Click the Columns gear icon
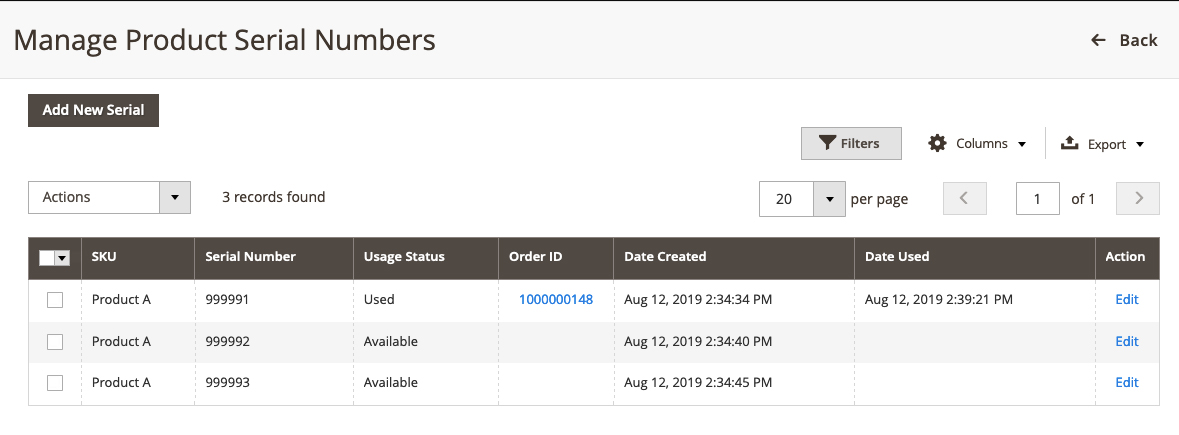1179x435 pixels. (x=937, y=143)
